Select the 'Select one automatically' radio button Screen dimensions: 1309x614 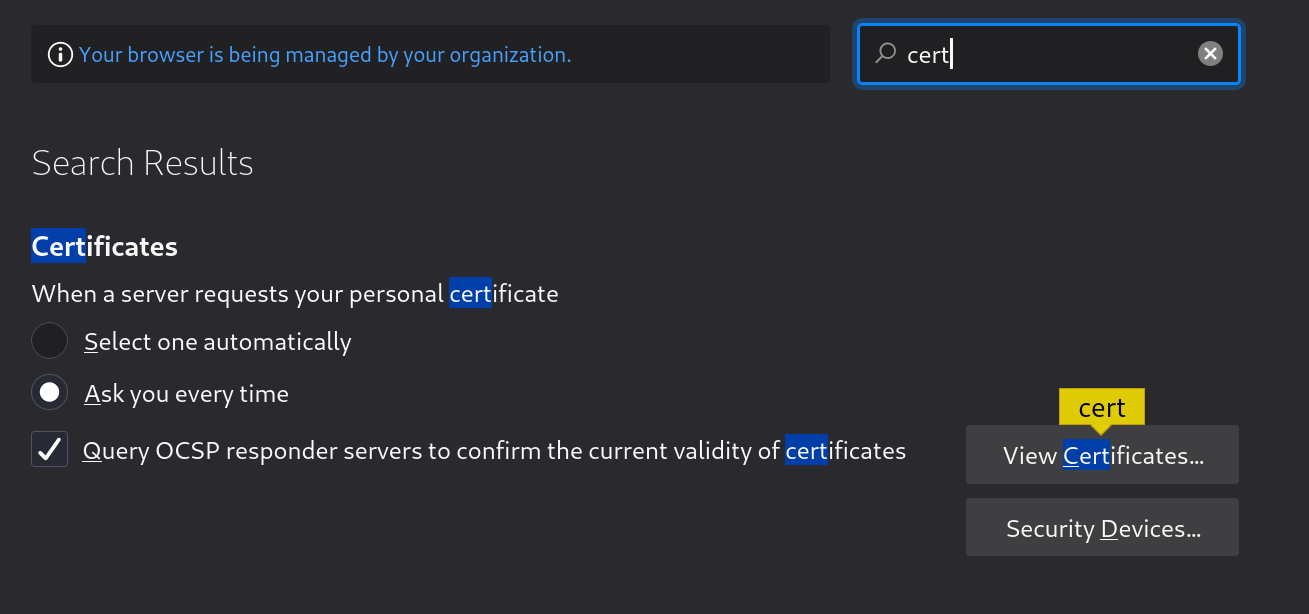50,341
